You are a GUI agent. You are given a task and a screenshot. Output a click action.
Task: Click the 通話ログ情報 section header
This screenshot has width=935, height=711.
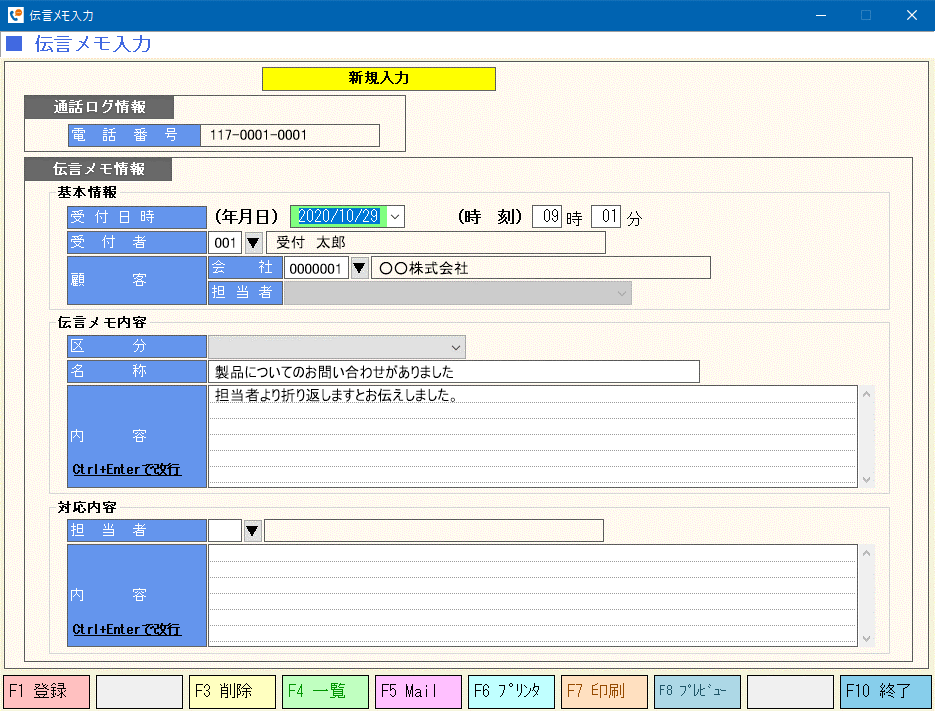click(99, 107)
